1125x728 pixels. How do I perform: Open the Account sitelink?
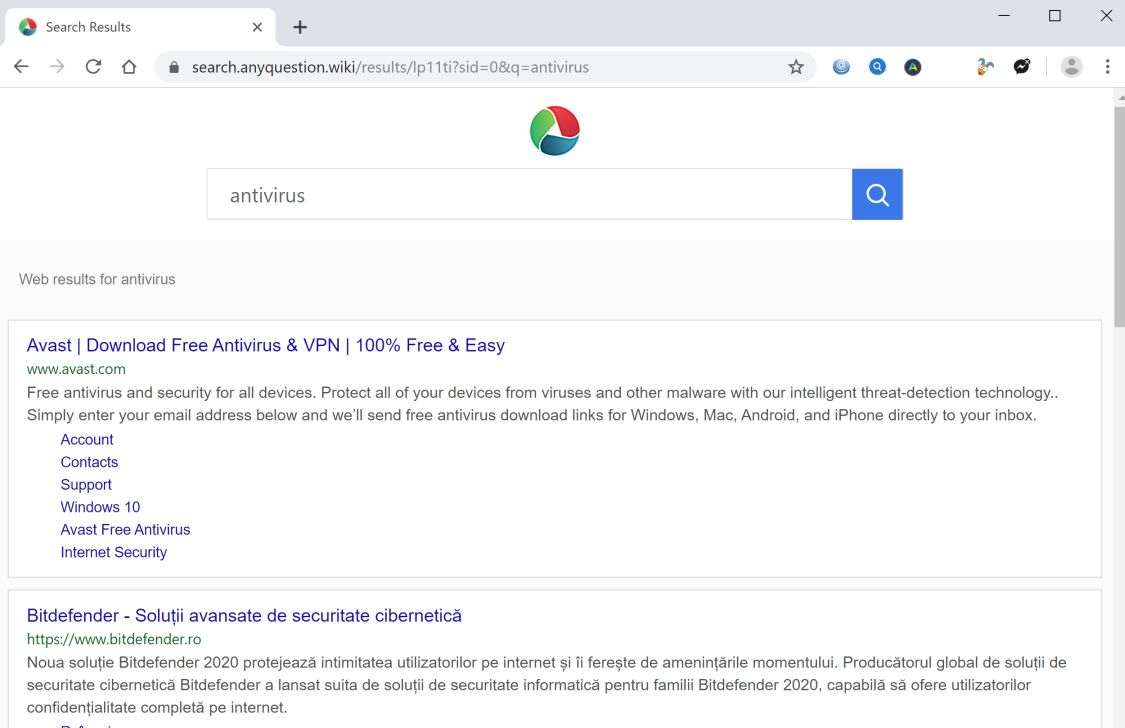[x=87, y=440]
